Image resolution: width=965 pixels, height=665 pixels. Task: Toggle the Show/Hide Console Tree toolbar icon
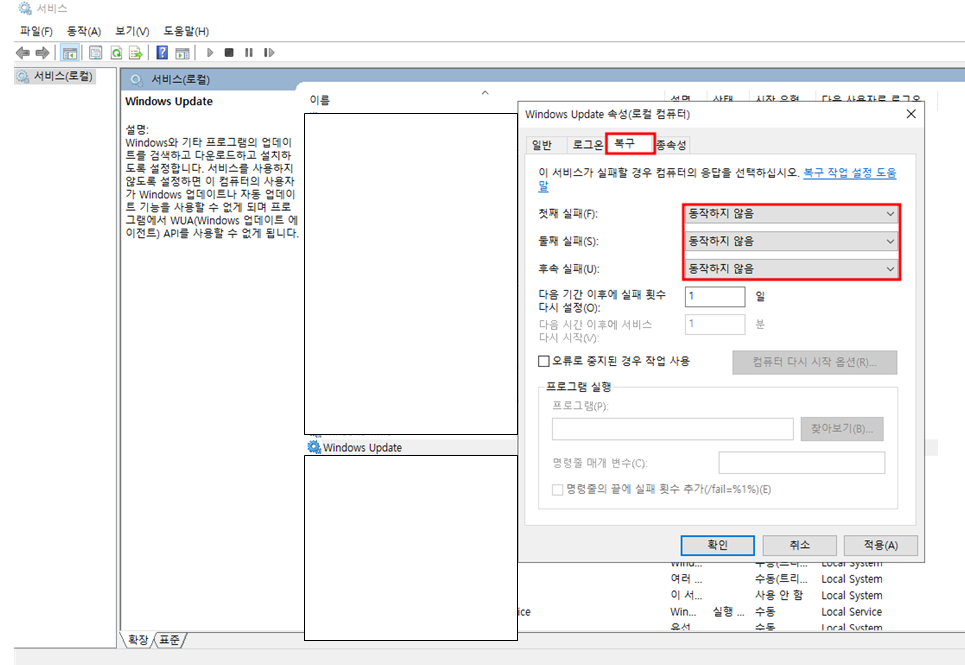click(x=70, y=53)
